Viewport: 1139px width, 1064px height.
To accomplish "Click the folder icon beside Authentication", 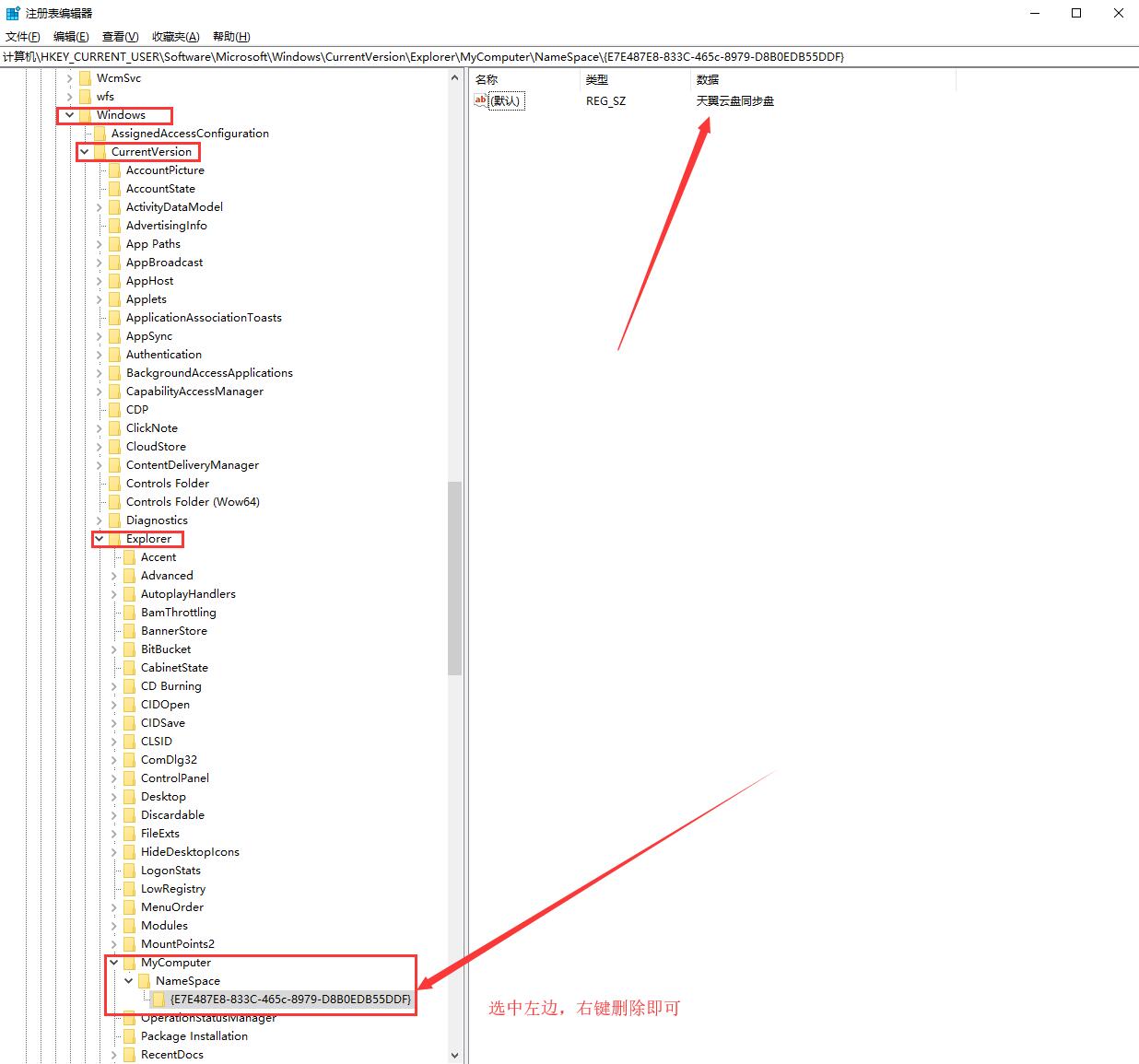I will click(x=114, y=355).
